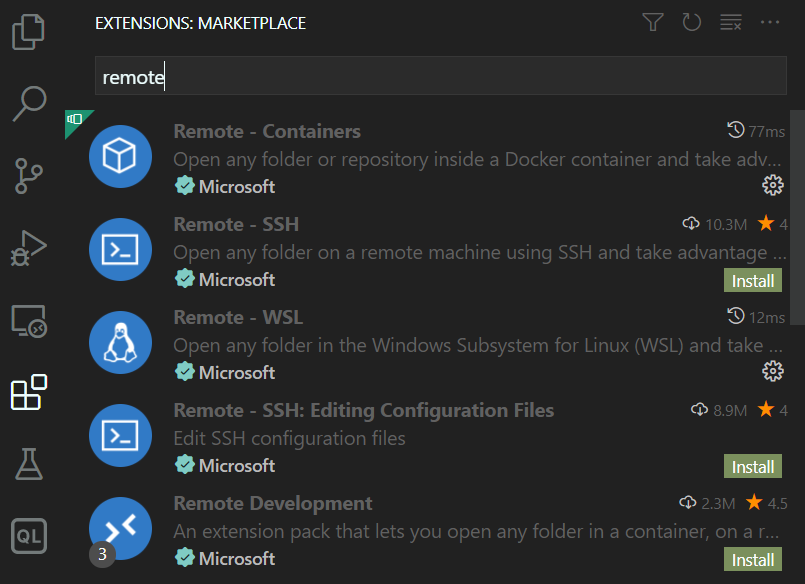The width and height of the screenshot is (805, 584).
Task: Install the Remote Development extension pack
Action: tap(752, 559)
